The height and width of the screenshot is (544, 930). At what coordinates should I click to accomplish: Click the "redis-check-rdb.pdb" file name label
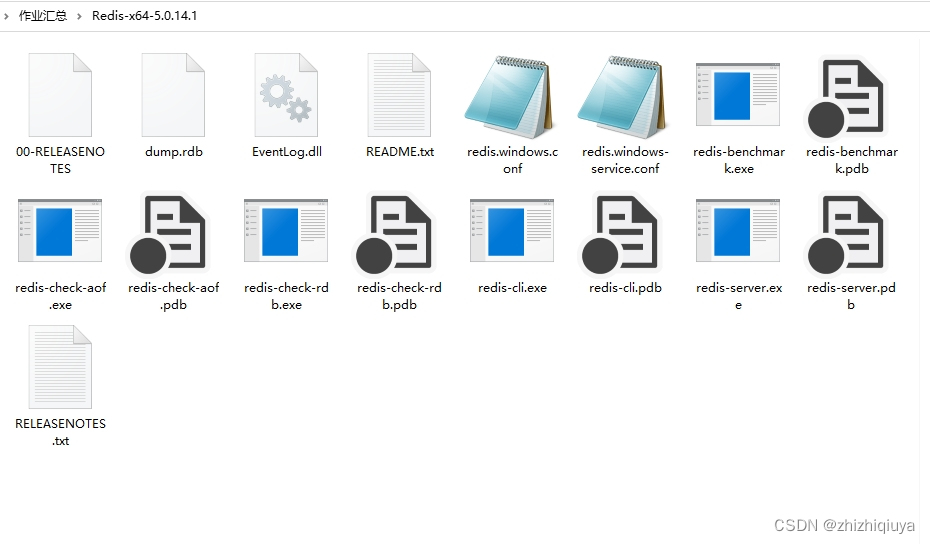(x=399, y=296)
